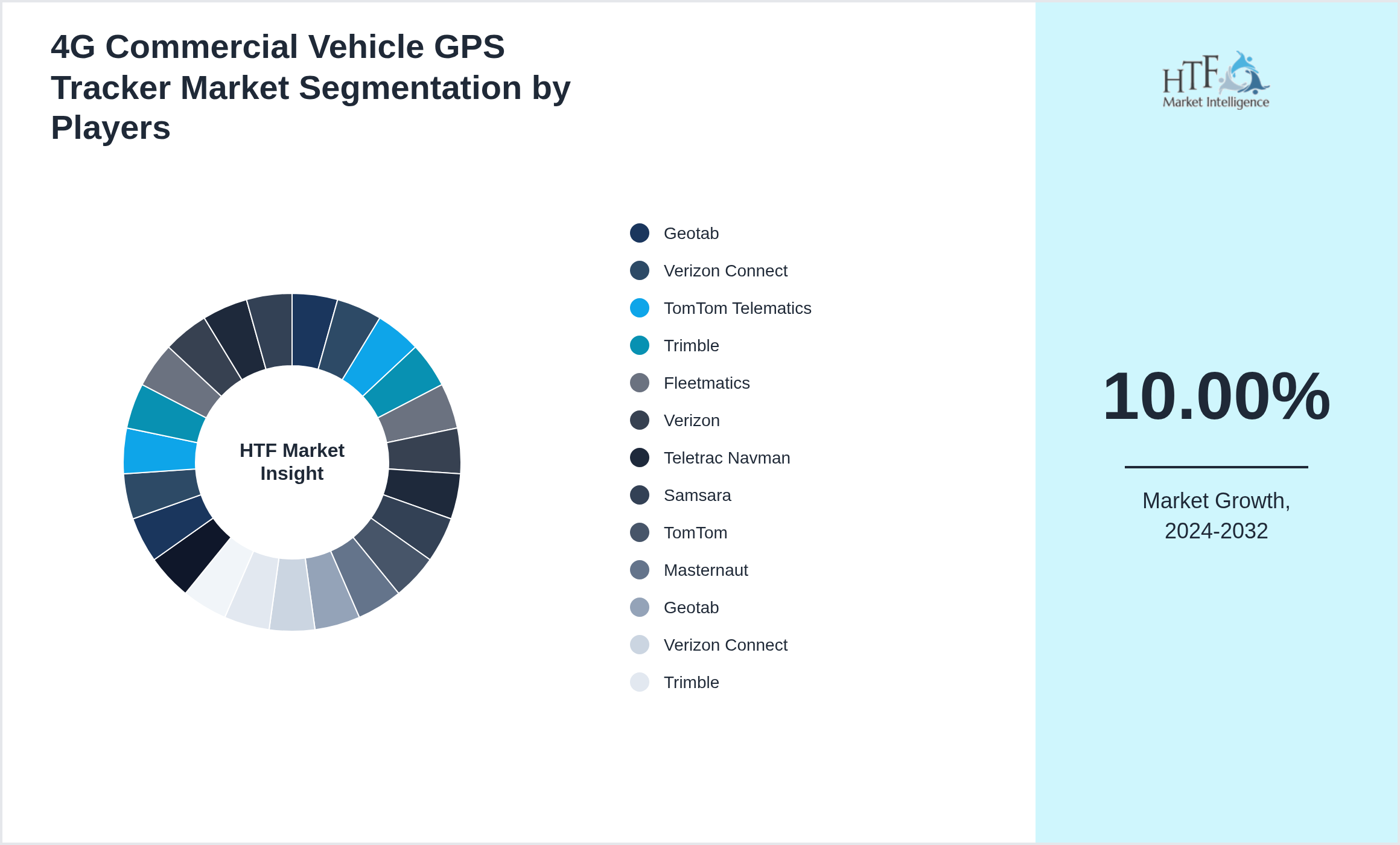The image size is (1400, 845).
Task: Click the Samsara legend dot
Action: 640,495
